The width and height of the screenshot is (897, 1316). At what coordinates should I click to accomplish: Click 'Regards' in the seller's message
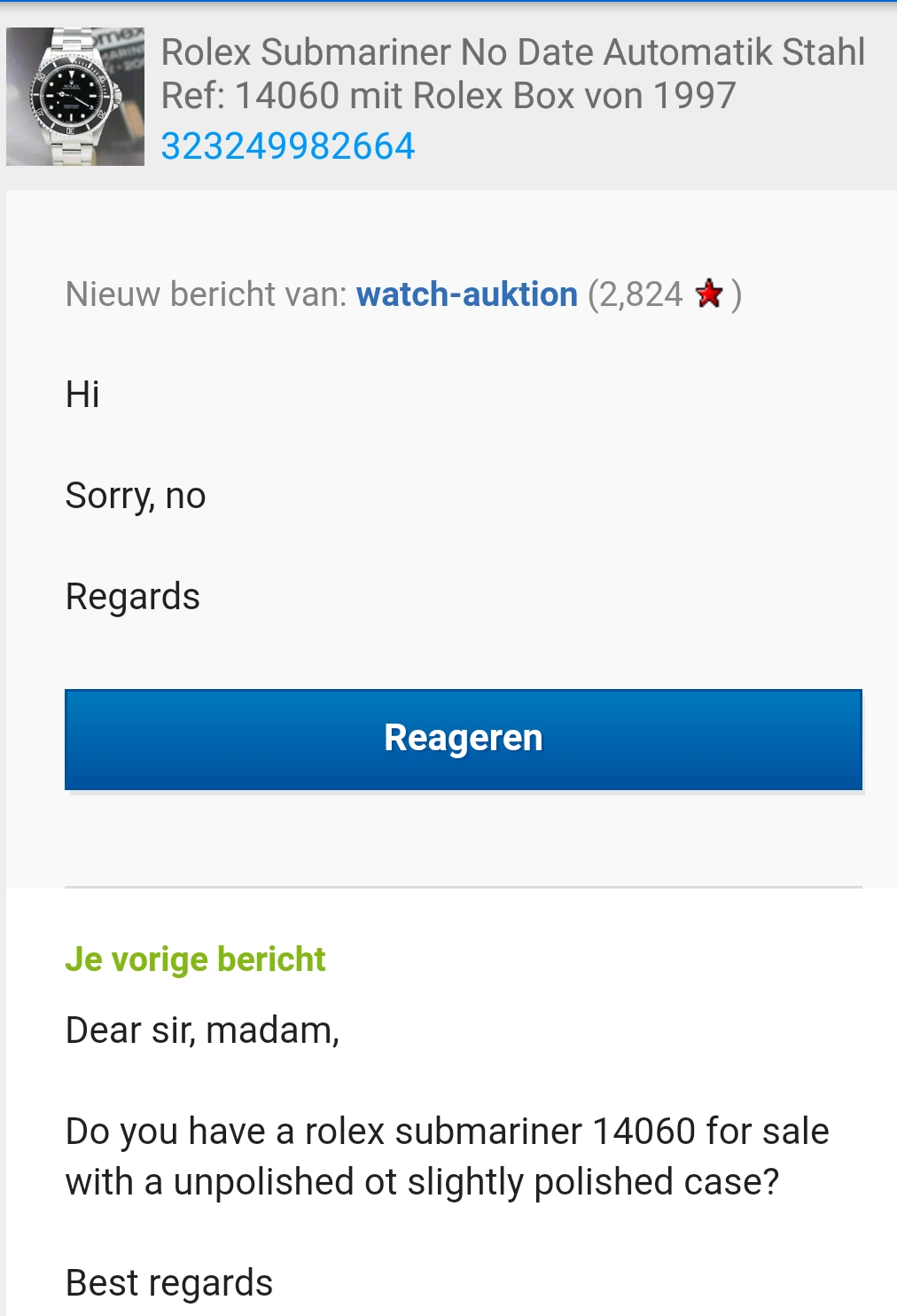pyautogui.click(x=133, y=597)
